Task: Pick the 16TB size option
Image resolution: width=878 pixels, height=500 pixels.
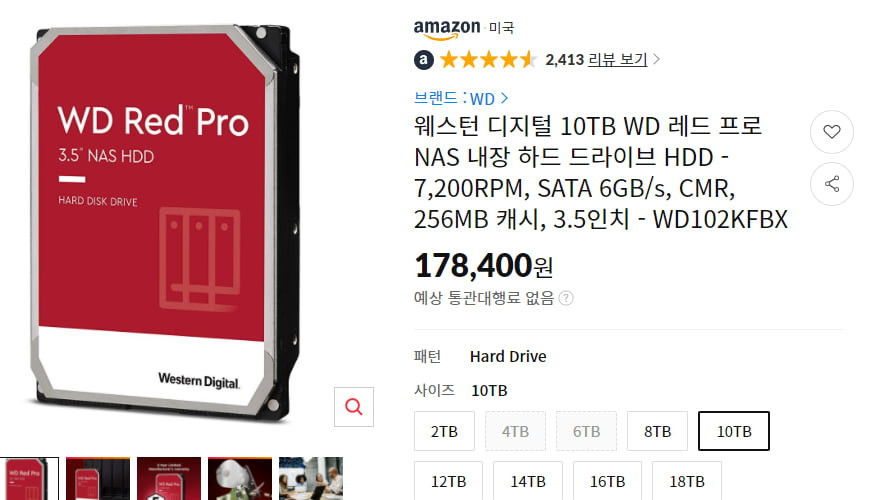Action: click(607, 481)
